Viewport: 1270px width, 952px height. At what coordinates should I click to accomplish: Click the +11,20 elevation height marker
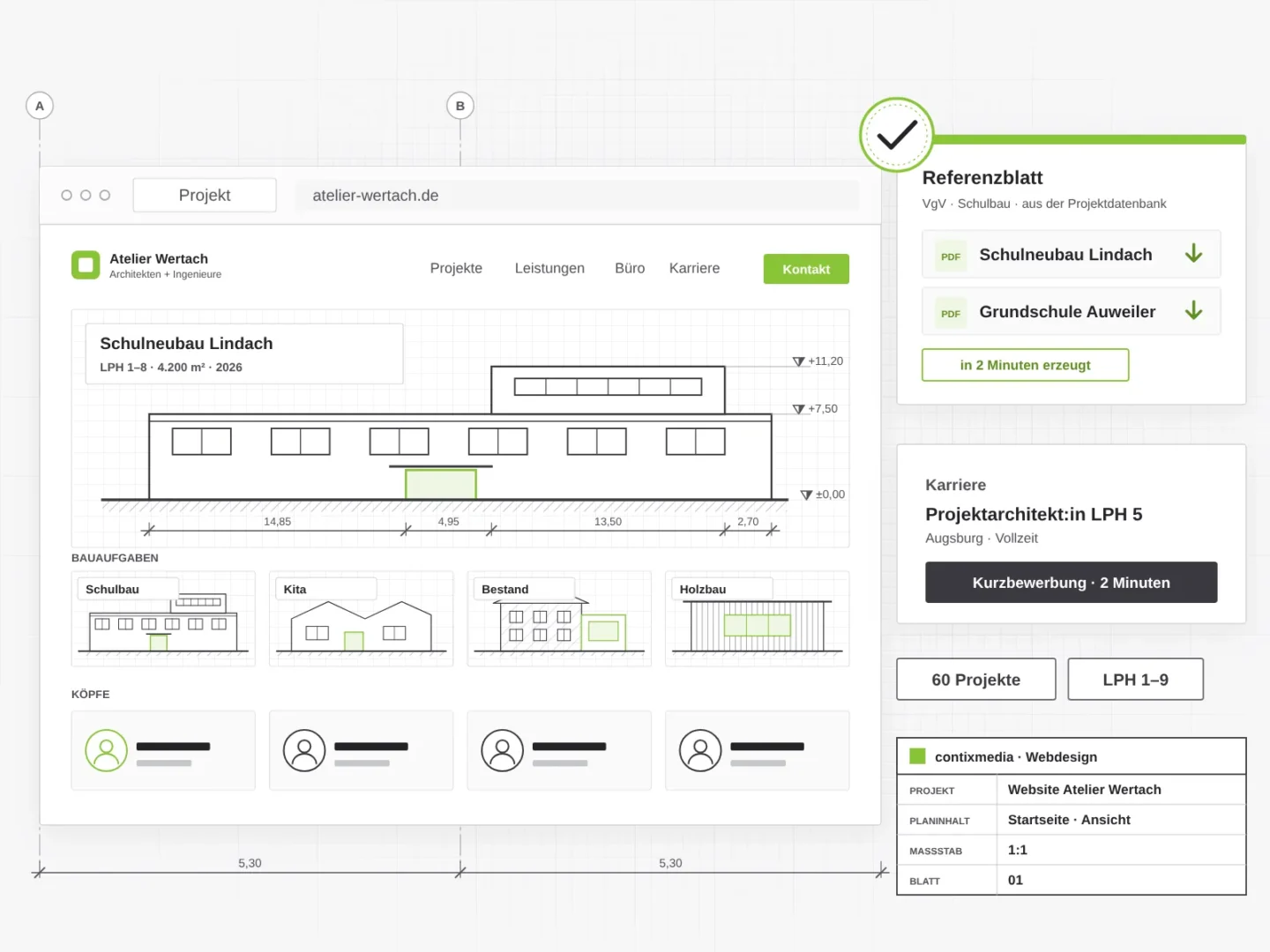click(818, 361)
